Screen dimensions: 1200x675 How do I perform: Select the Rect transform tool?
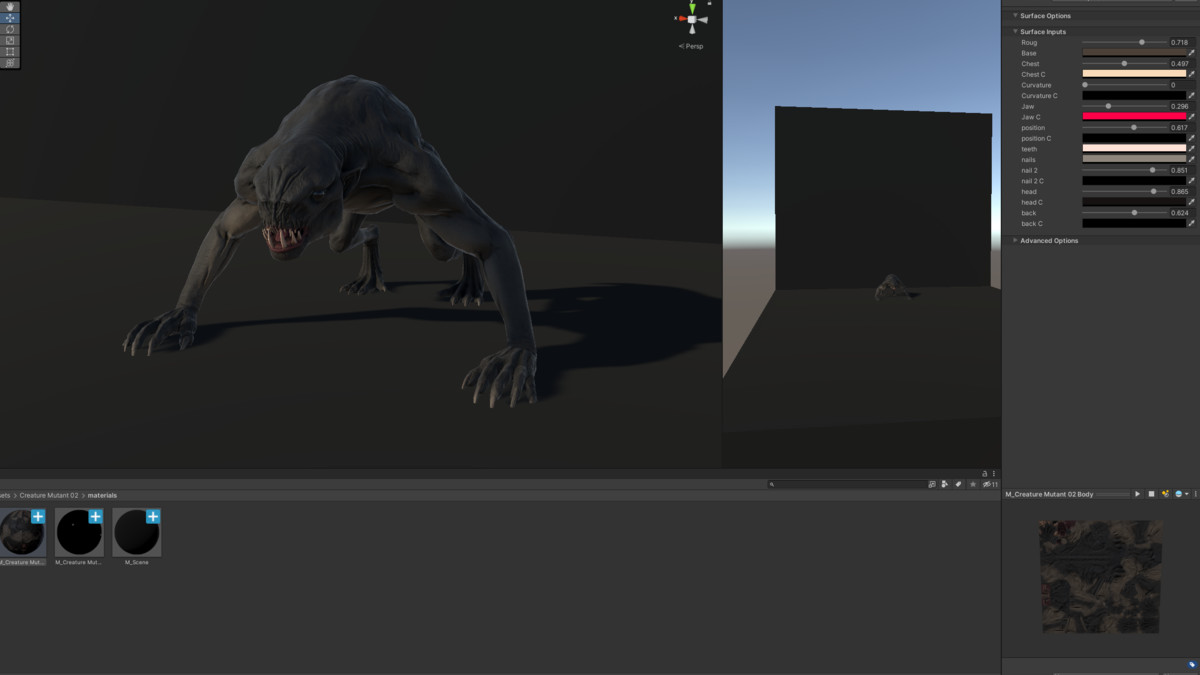point(10,51)
